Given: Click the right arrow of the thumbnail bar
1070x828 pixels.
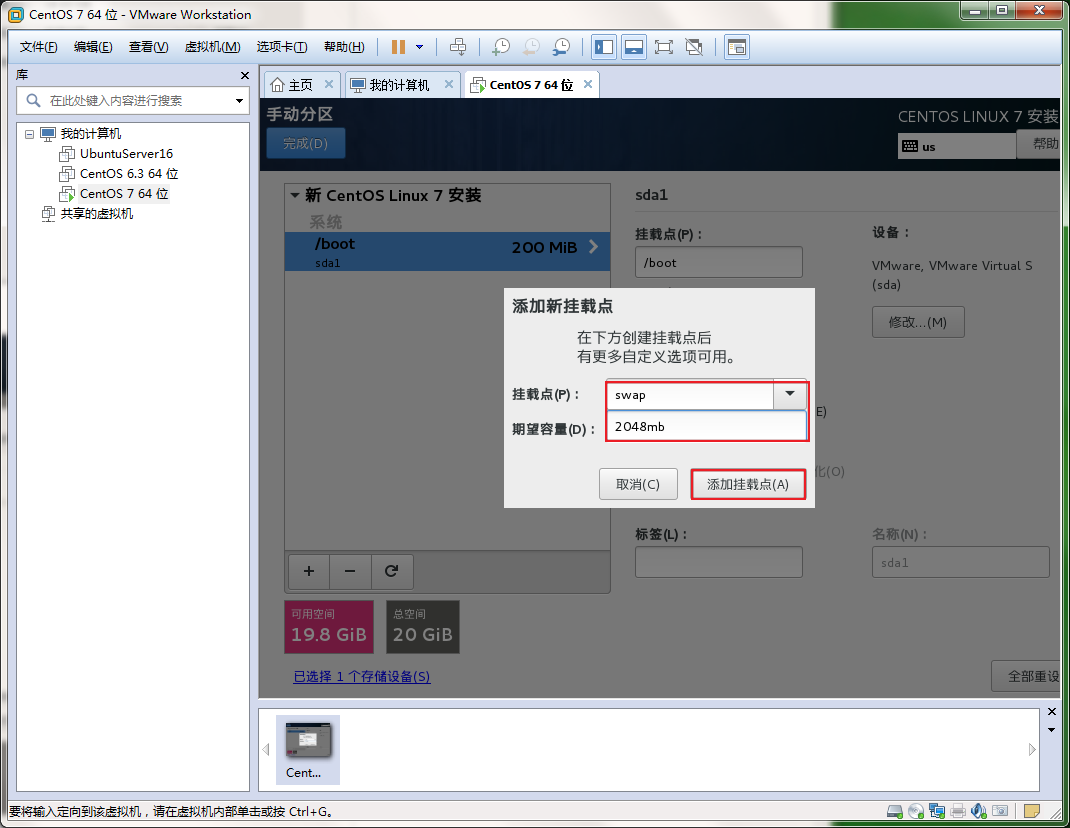Looking at the screenshot, I should [1032, 750].
